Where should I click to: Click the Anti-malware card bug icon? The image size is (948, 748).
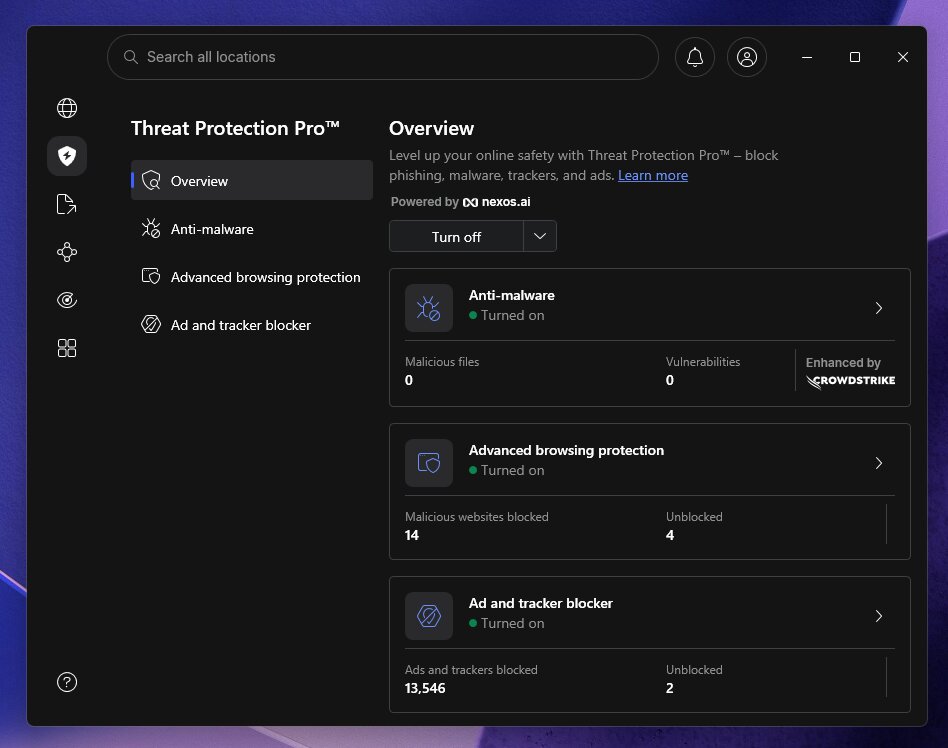[x=429, y=308]
